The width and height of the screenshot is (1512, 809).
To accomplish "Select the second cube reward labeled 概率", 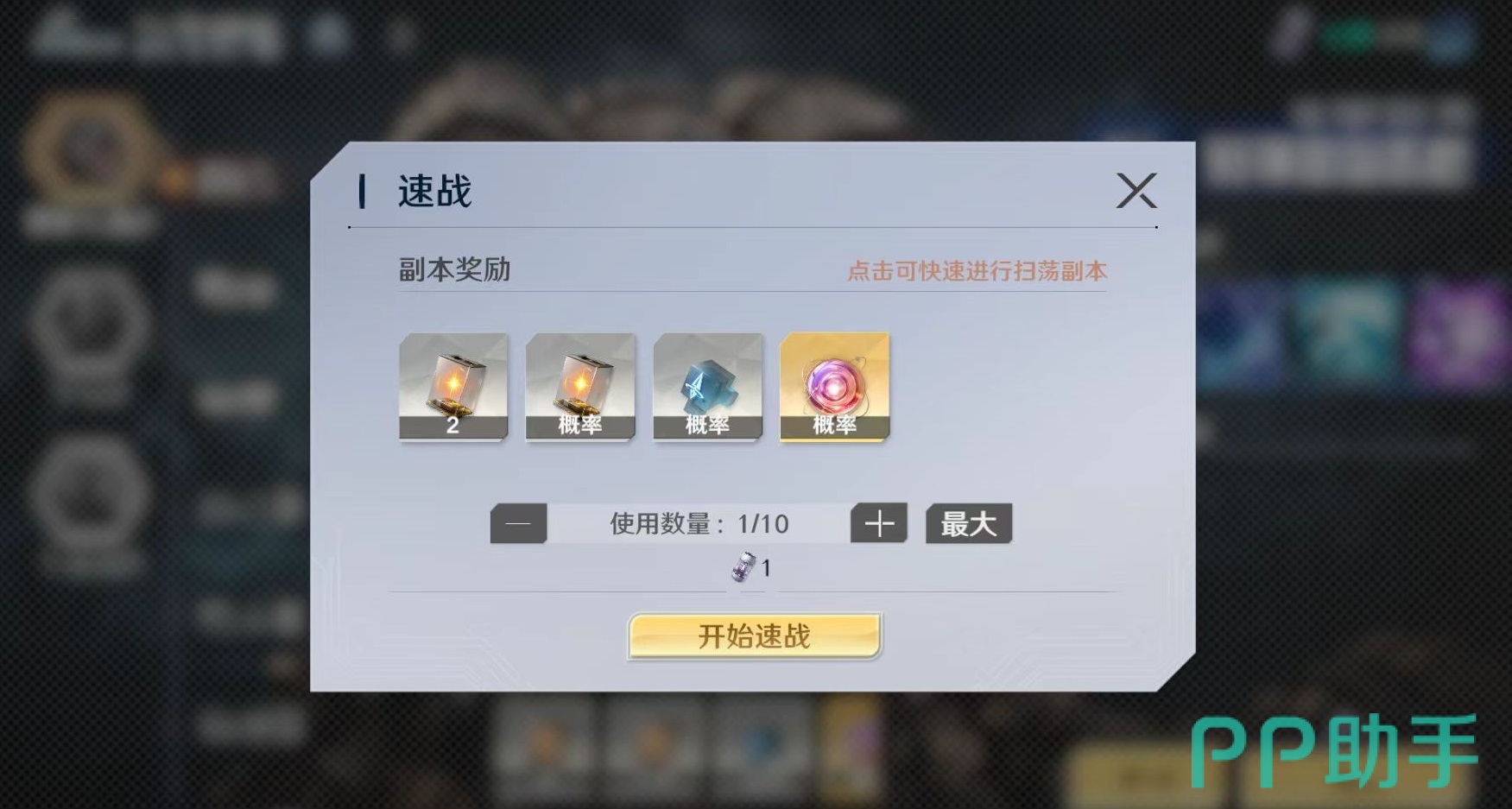I will tap(580, 387).
